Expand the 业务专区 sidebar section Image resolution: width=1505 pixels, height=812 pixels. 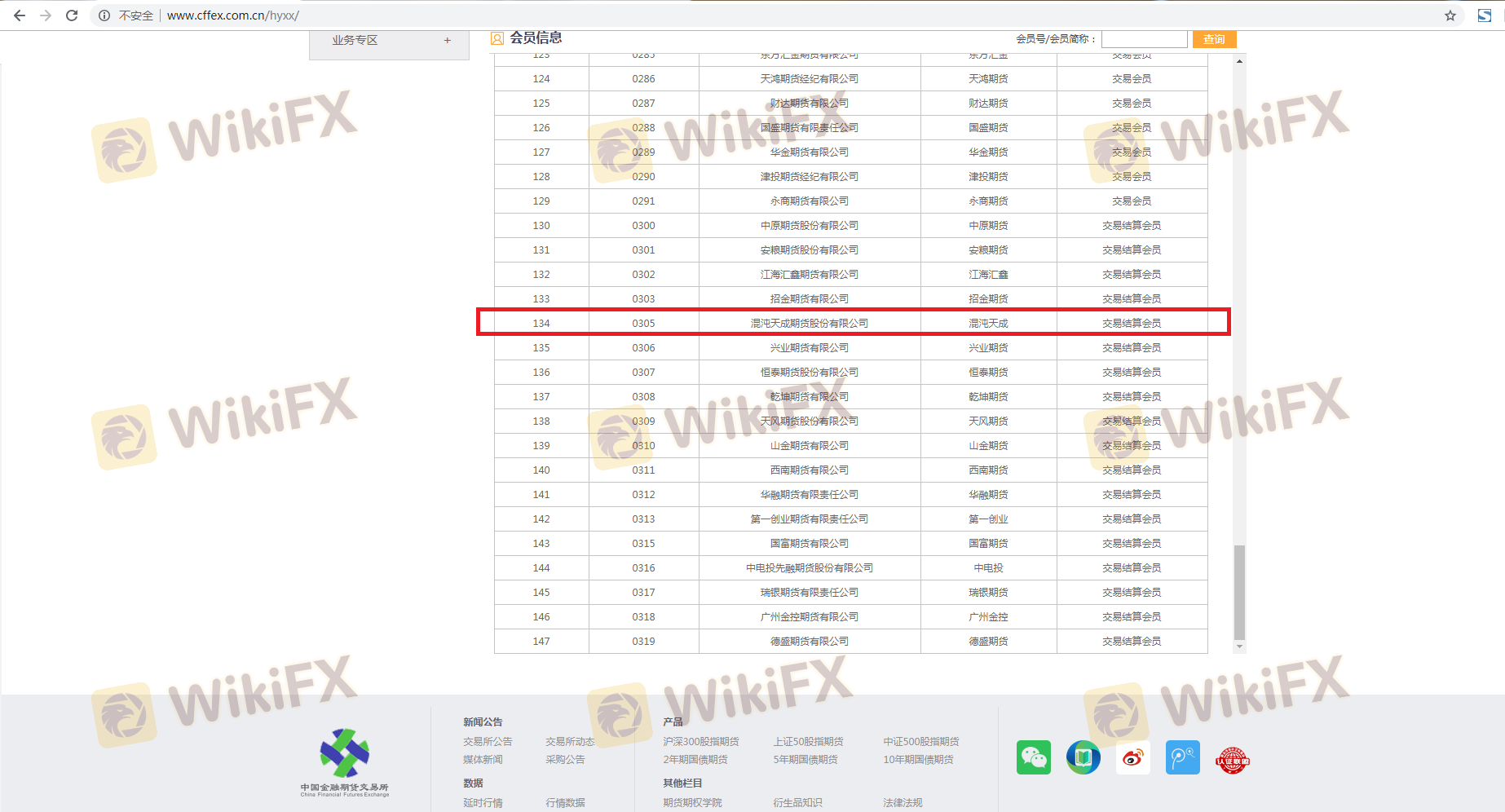click(447, 40)
